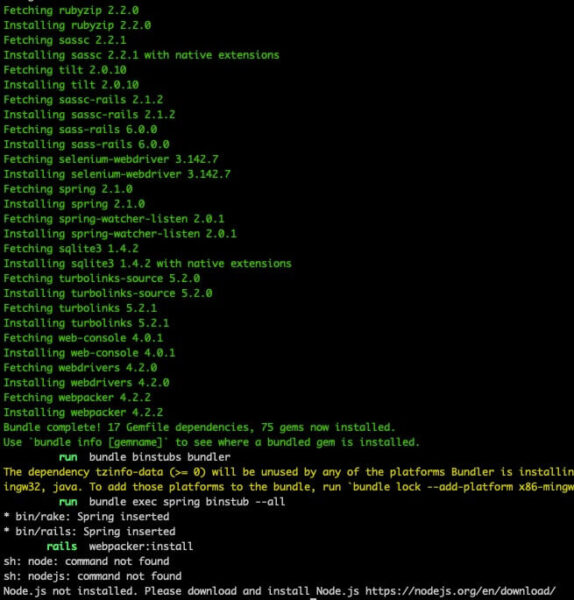Click 'sh: node: command not found' line
574x600 pixels.
click(86, 562)
